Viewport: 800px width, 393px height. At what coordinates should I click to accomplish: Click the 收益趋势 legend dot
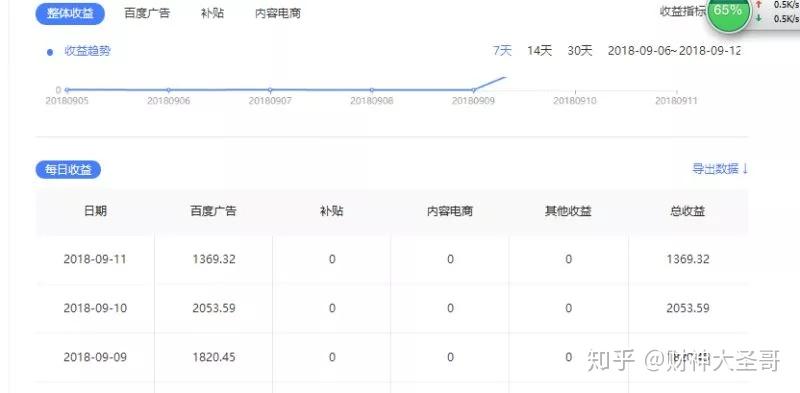click(x=50, y=52)
